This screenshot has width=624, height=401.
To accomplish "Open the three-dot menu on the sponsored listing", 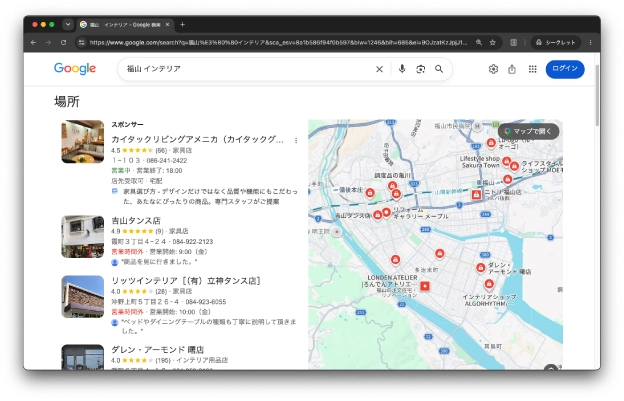I will 296,140.
